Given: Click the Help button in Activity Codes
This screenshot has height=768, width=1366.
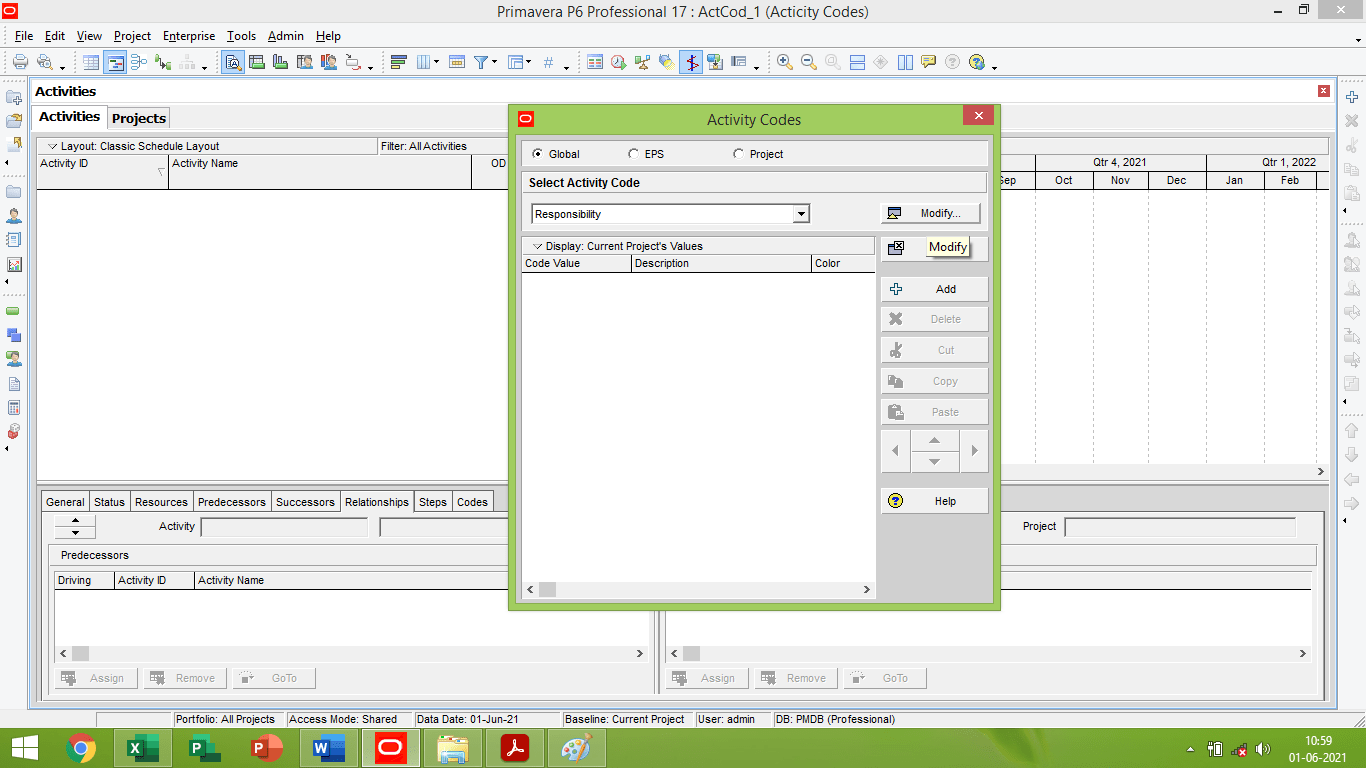Looking at the screenshot, I should (934, 501).
